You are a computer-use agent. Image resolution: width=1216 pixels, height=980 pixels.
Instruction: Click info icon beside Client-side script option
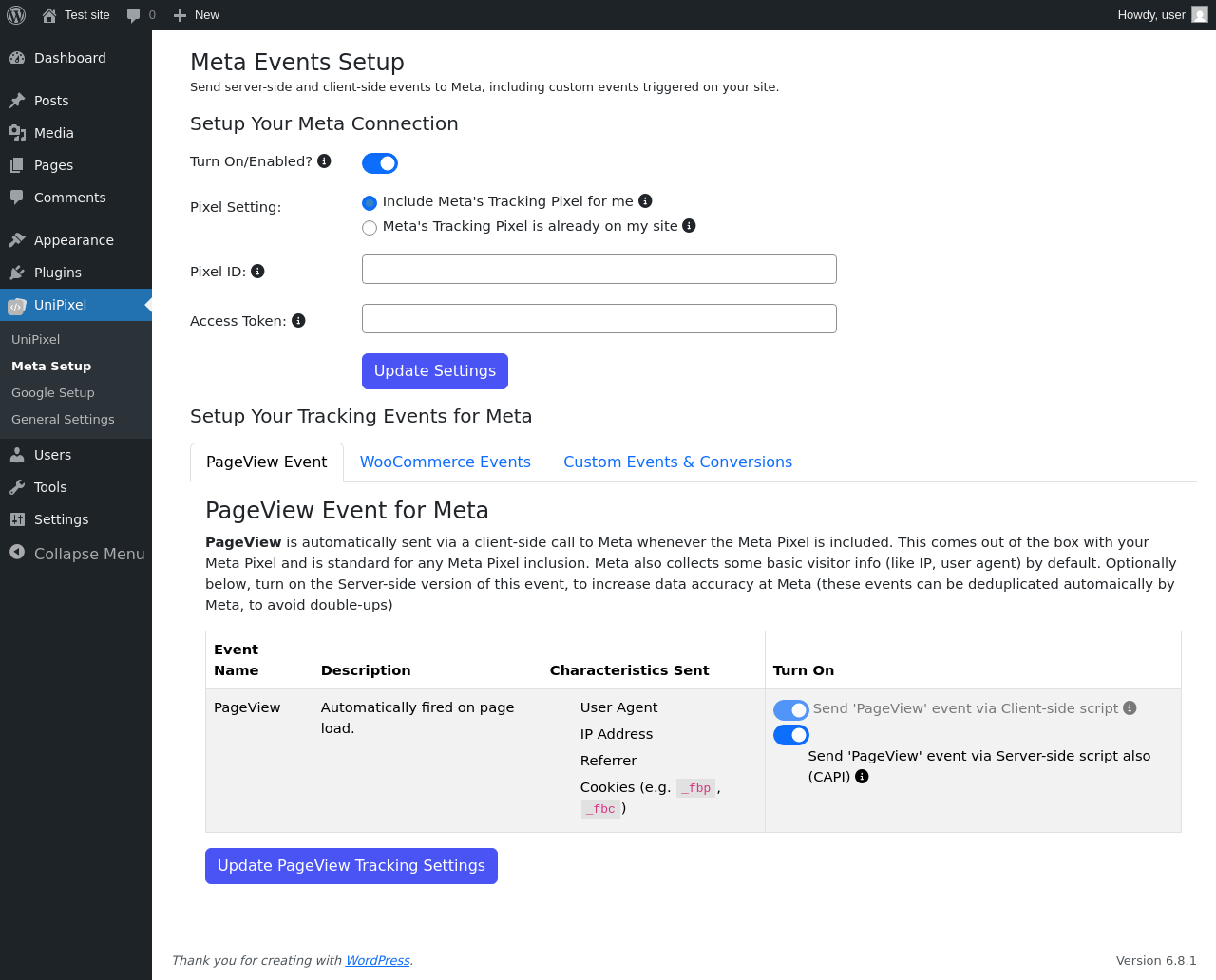[x=1130, y=707]
